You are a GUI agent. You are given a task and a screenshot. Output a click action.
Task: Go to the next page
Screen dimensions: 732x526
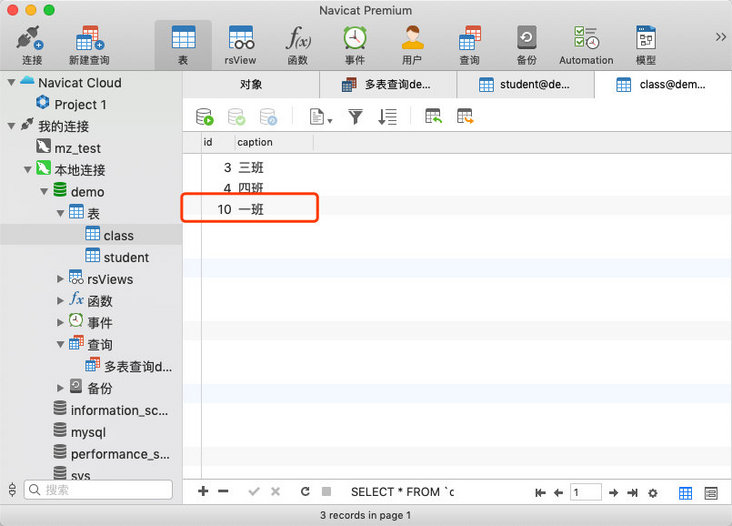[613, 492]
